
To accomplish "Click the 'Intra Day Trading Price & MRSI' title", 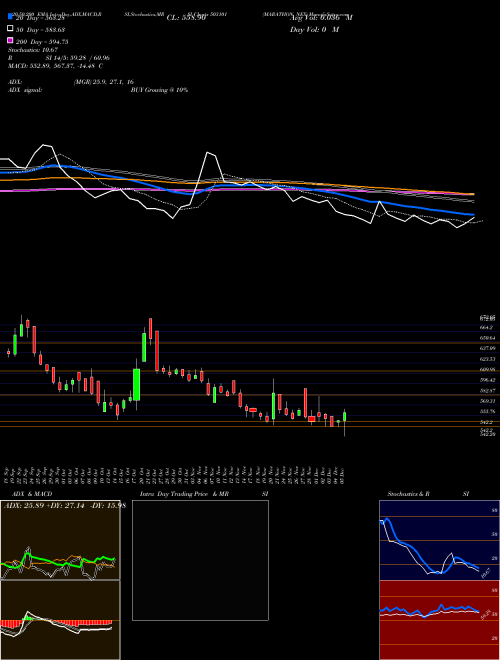I will coord(204,494).
